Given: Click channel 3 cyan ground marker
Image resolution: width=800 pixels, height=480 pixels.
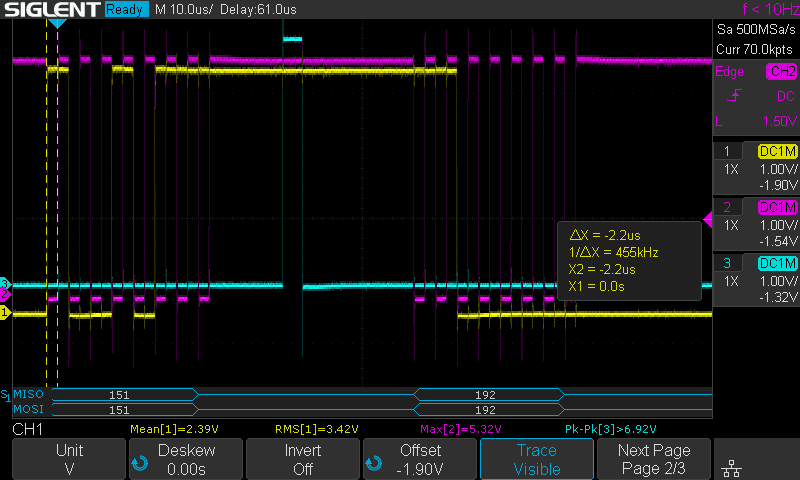Looking at the screenshot, I should click(x=5, y=283).
